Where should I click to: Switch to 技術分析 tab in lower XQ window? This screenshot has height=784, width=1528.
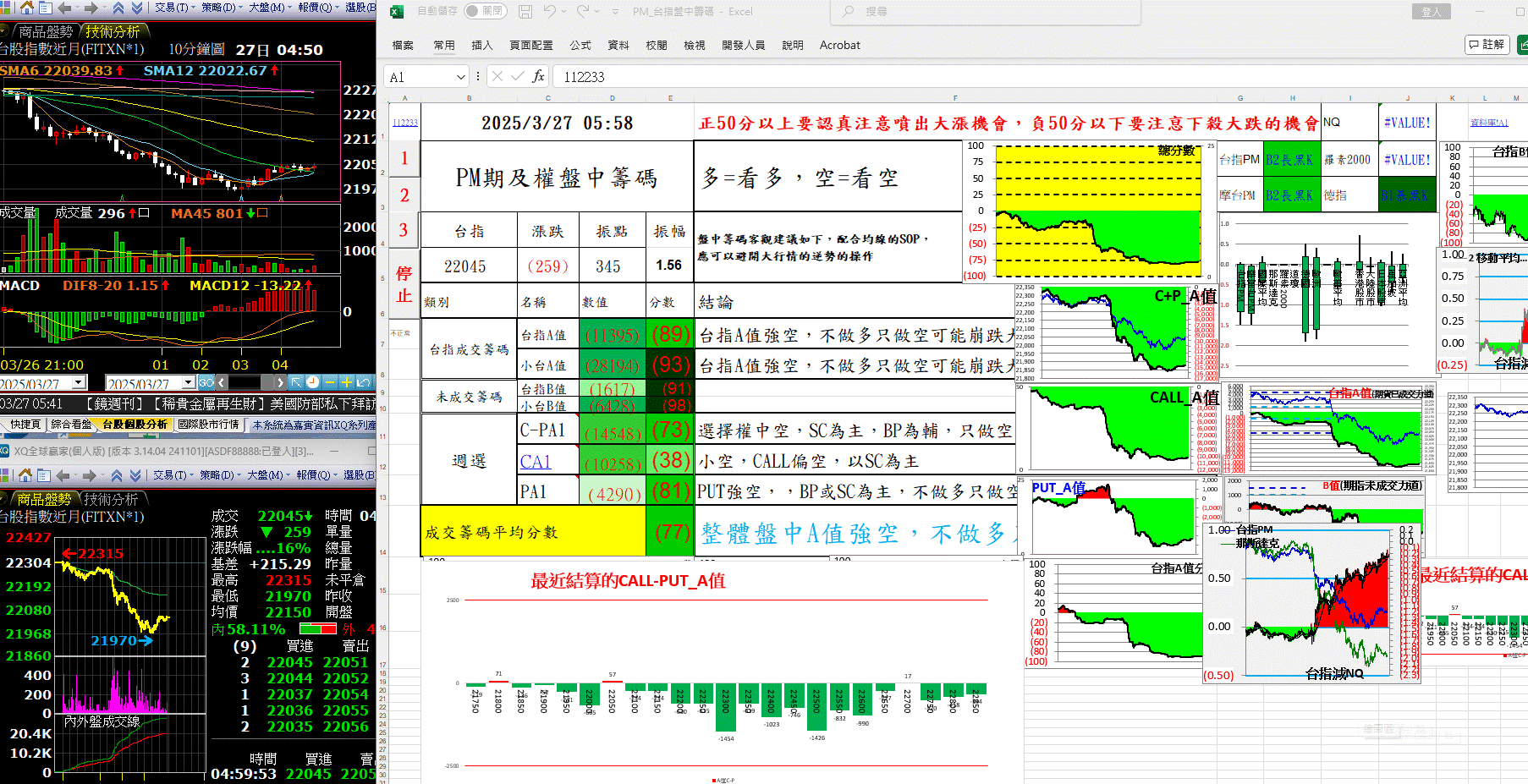(111, 499)
